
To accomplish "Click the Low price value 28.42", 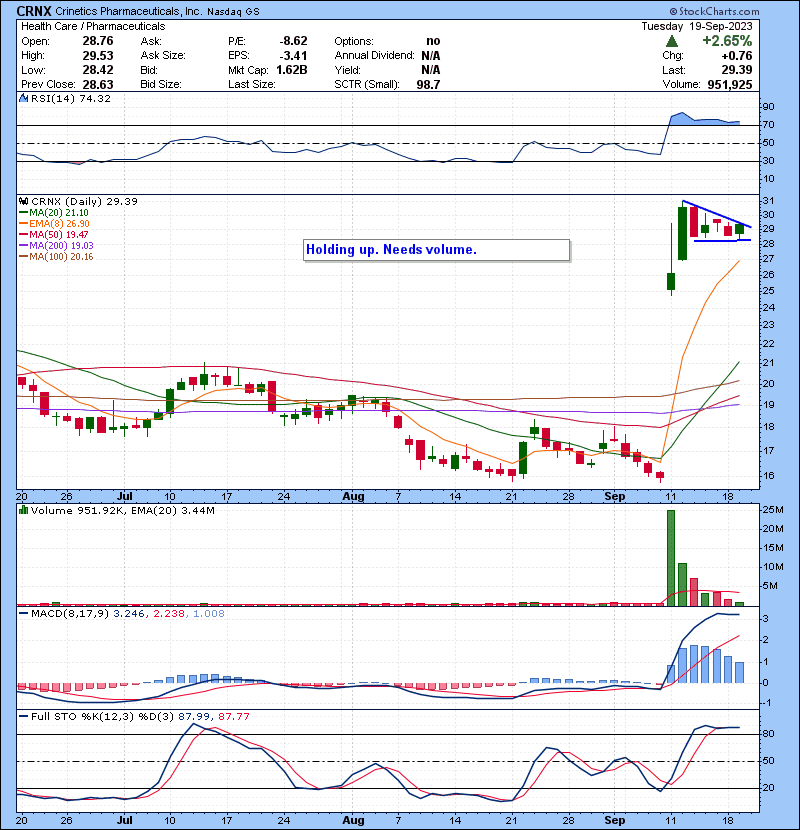I will [x=98, y=70].
